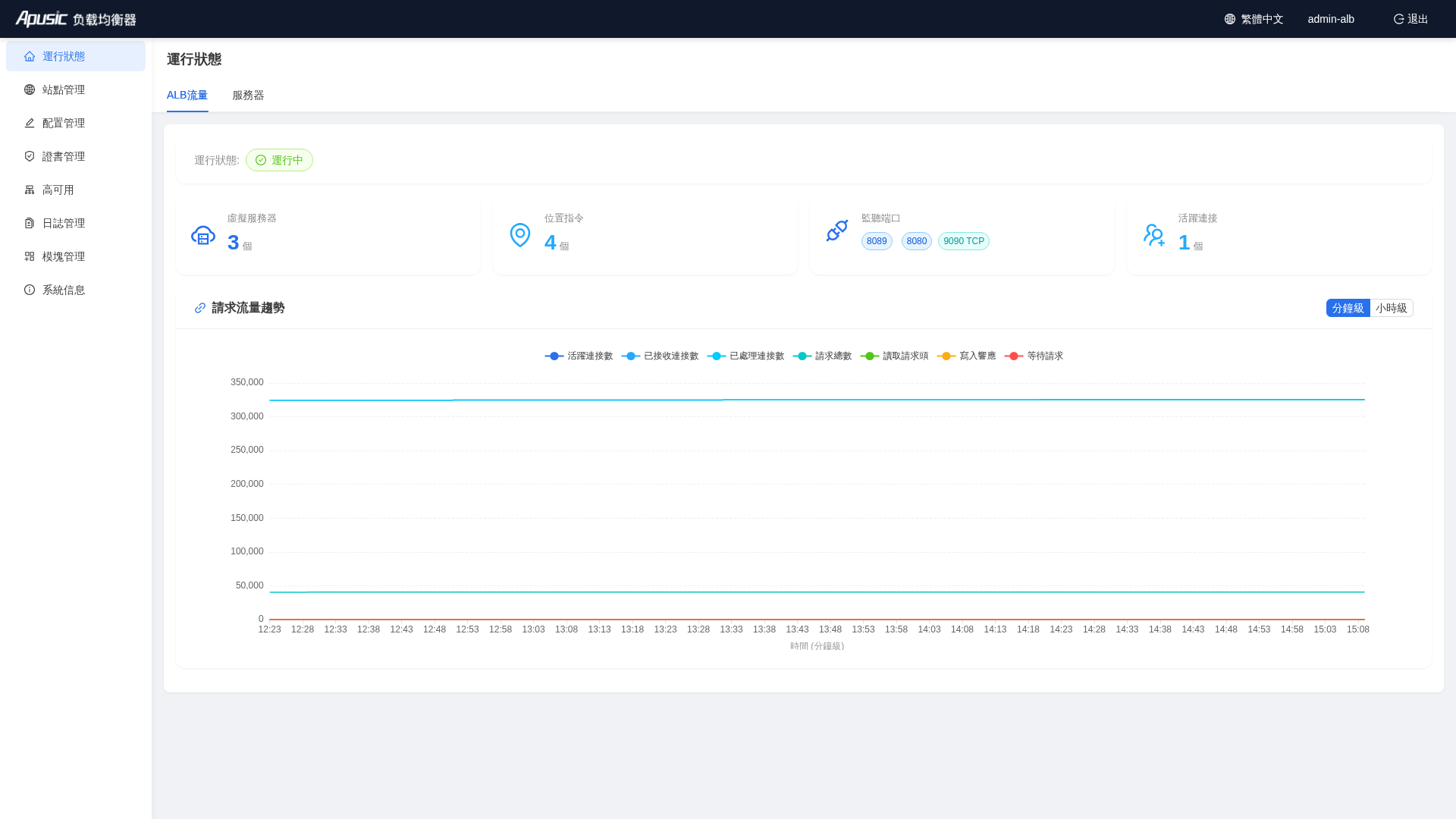Click the link icon beside 請求流量趨勢
The image size is (1456, 819).
(200, 308)
